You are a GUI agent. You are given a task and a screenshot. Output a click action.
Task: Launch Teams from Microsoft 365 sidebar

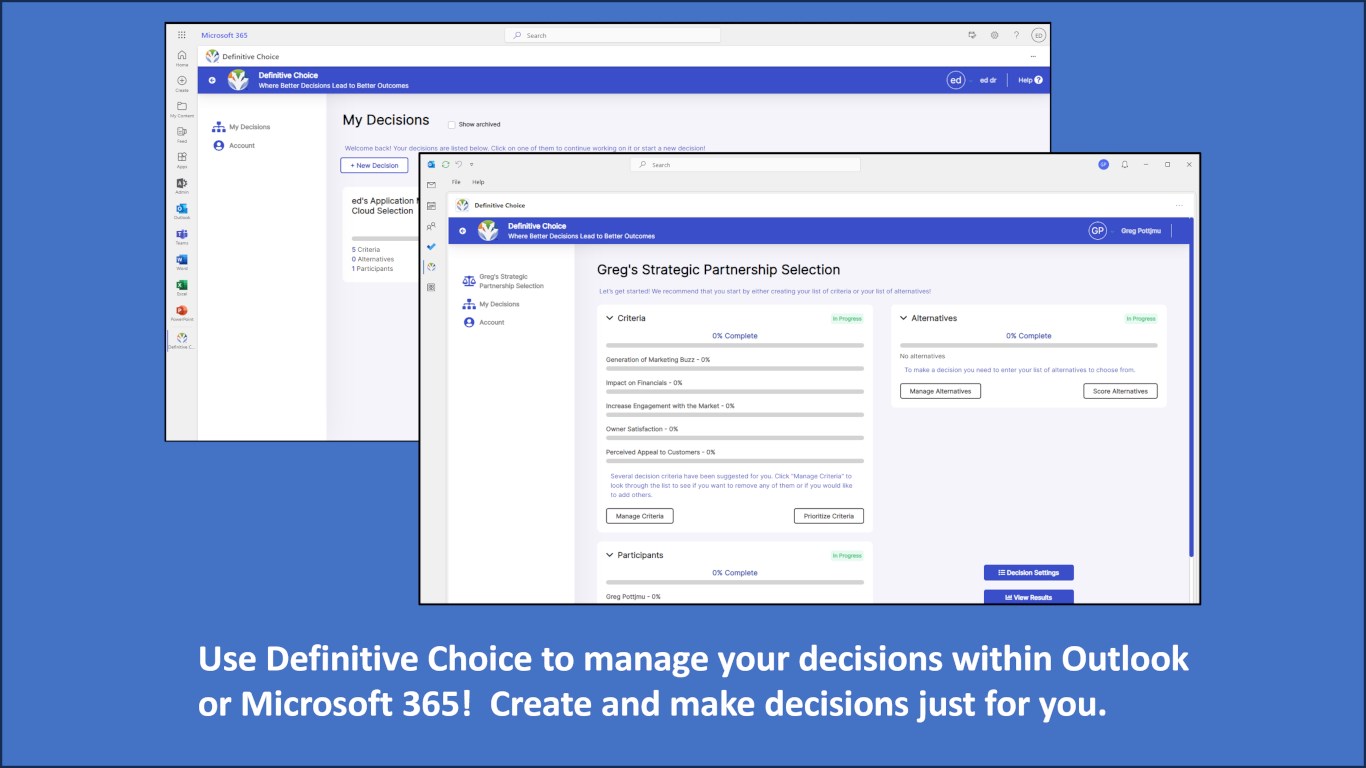click(181, 237)
